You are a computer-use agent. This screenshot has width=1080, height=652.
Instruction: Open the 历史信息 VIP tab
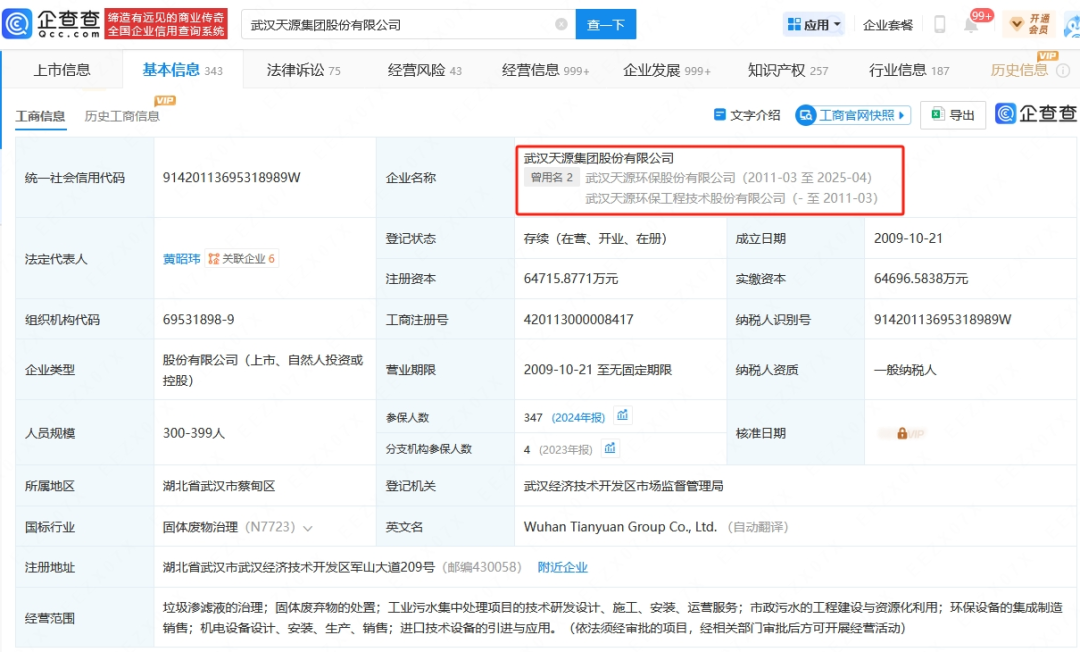click(x=1019, y=70)
